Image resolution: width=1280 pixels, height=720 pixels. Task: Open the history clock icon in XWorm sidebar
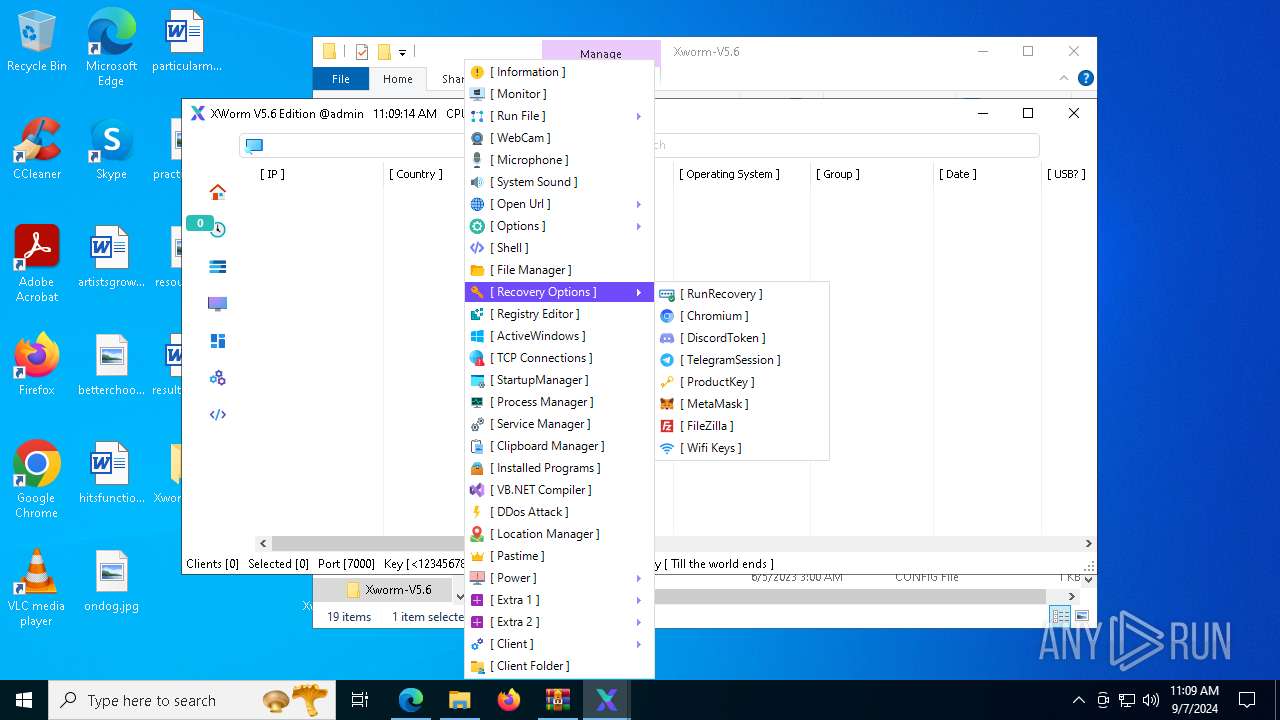pos(217,229)
